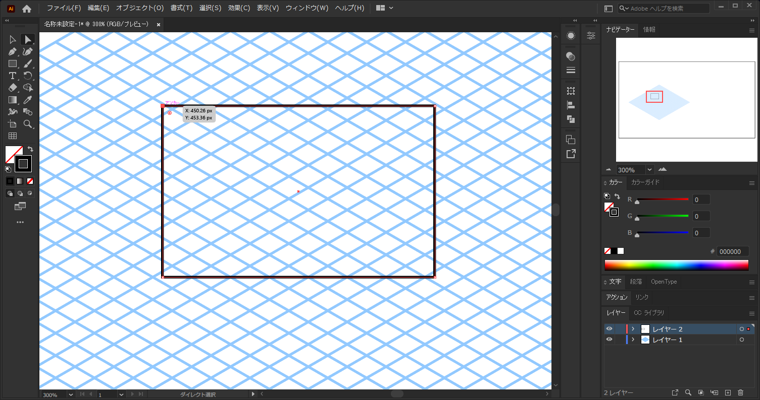The image size is (760, 400).
Task: Switch to the CC ライブラリ tab
Action: click(x=649, y=313)
